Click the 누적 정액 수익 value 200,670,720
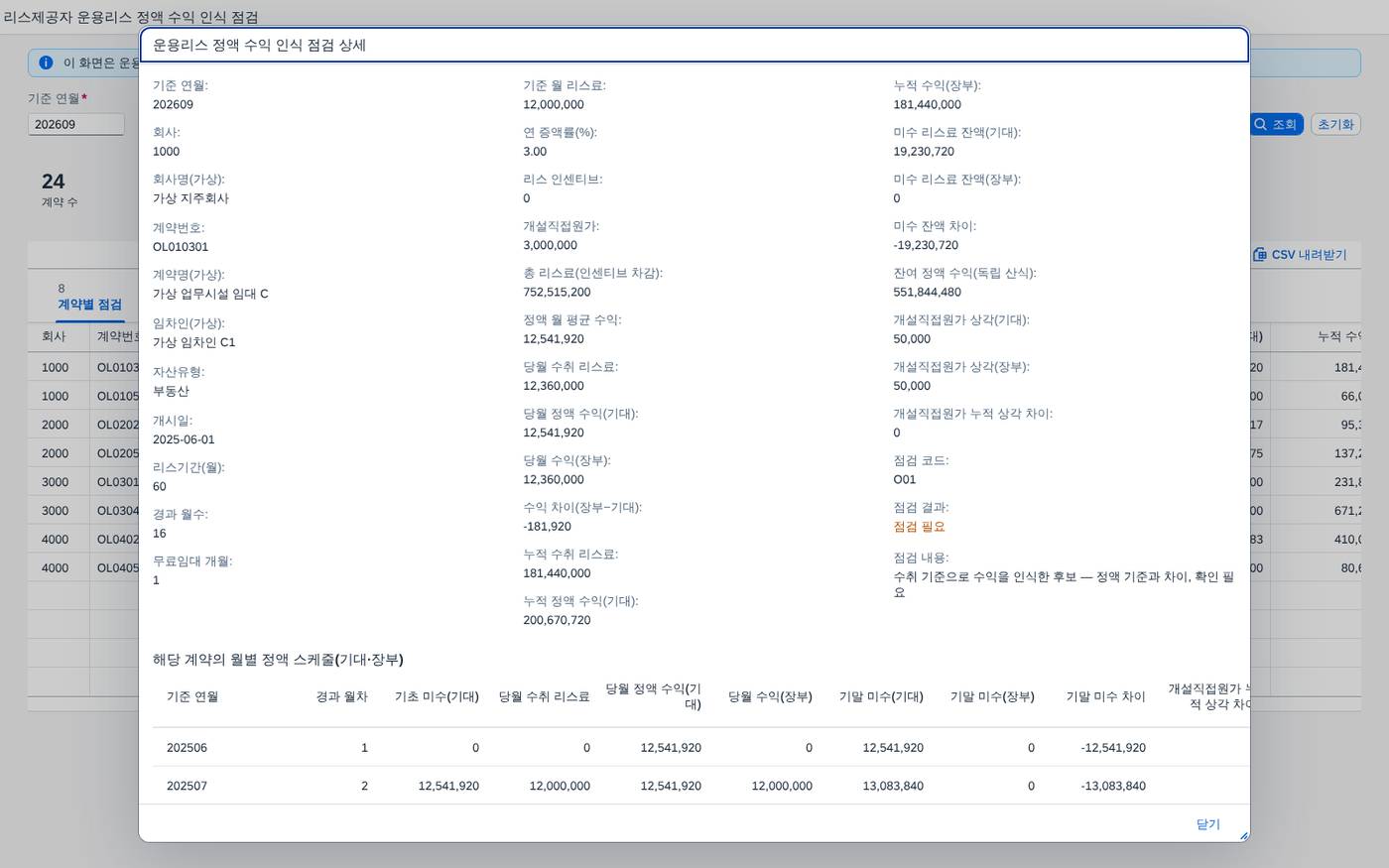The width and height of the screenshot is (1389, 868). (x=557, y=620)
